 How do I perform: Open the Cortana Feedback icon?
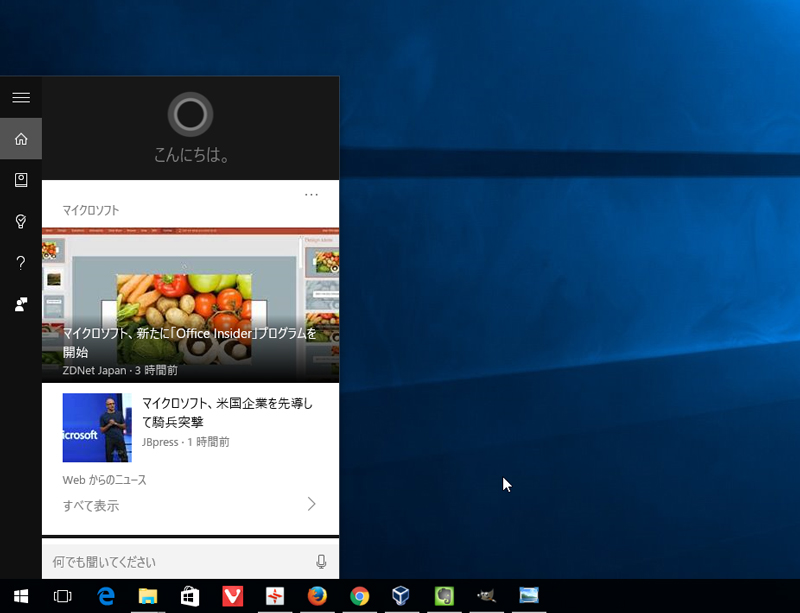(21, 304)
